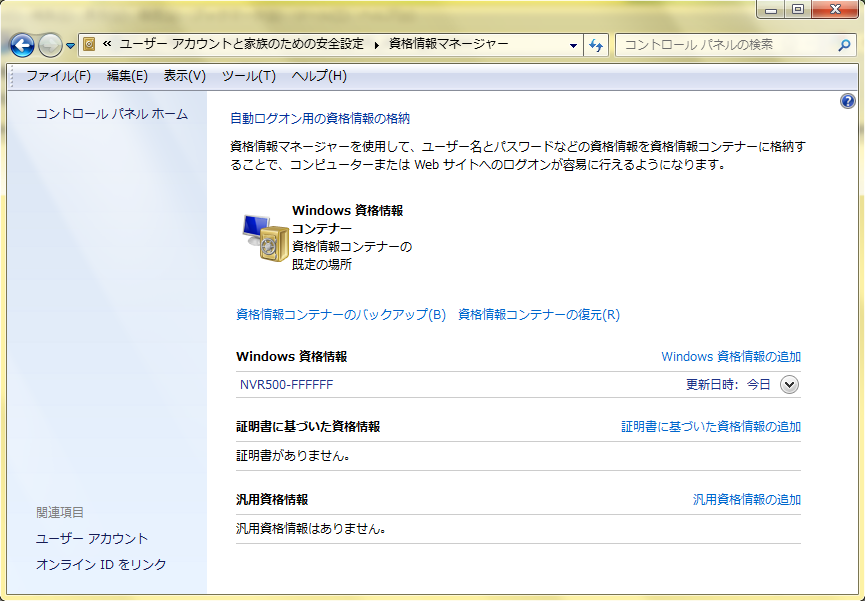
Task: Open help with the blue question mark icon
Action: tap(848, 101)
